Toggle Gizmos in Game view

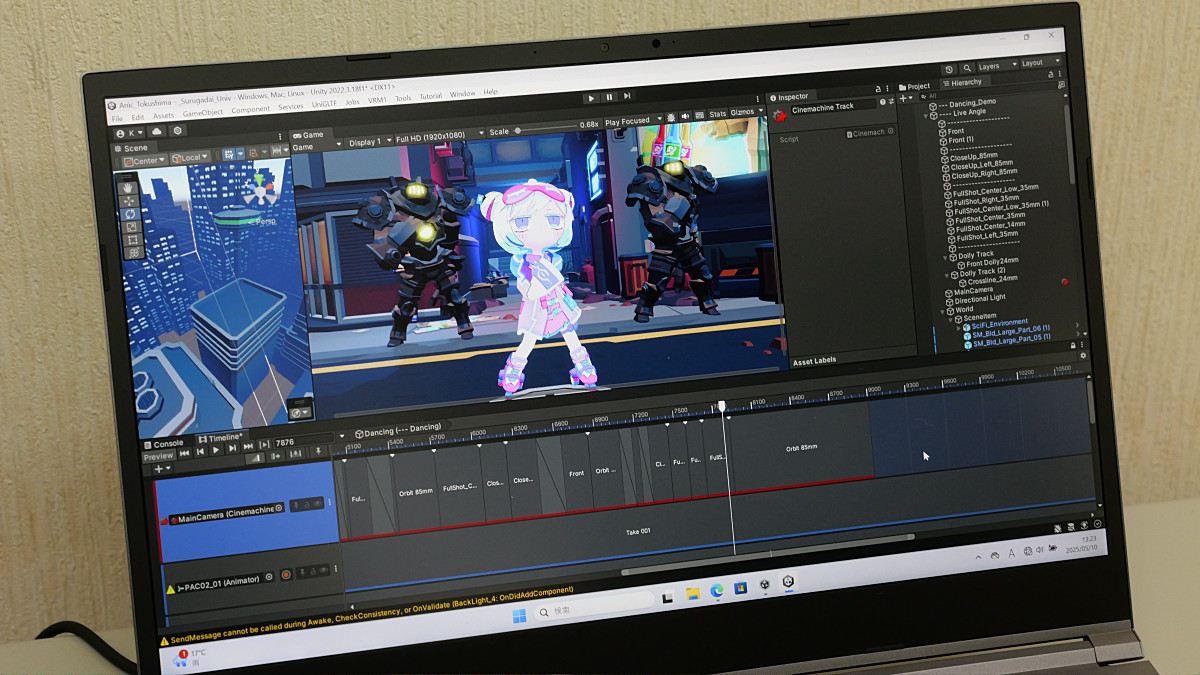(x=742, y=112)
